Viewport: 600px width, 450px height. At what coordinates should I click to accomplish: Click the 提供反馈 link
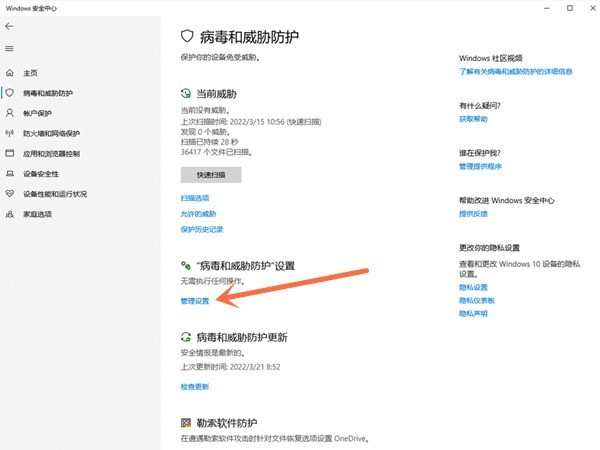(x=473, y=214)
